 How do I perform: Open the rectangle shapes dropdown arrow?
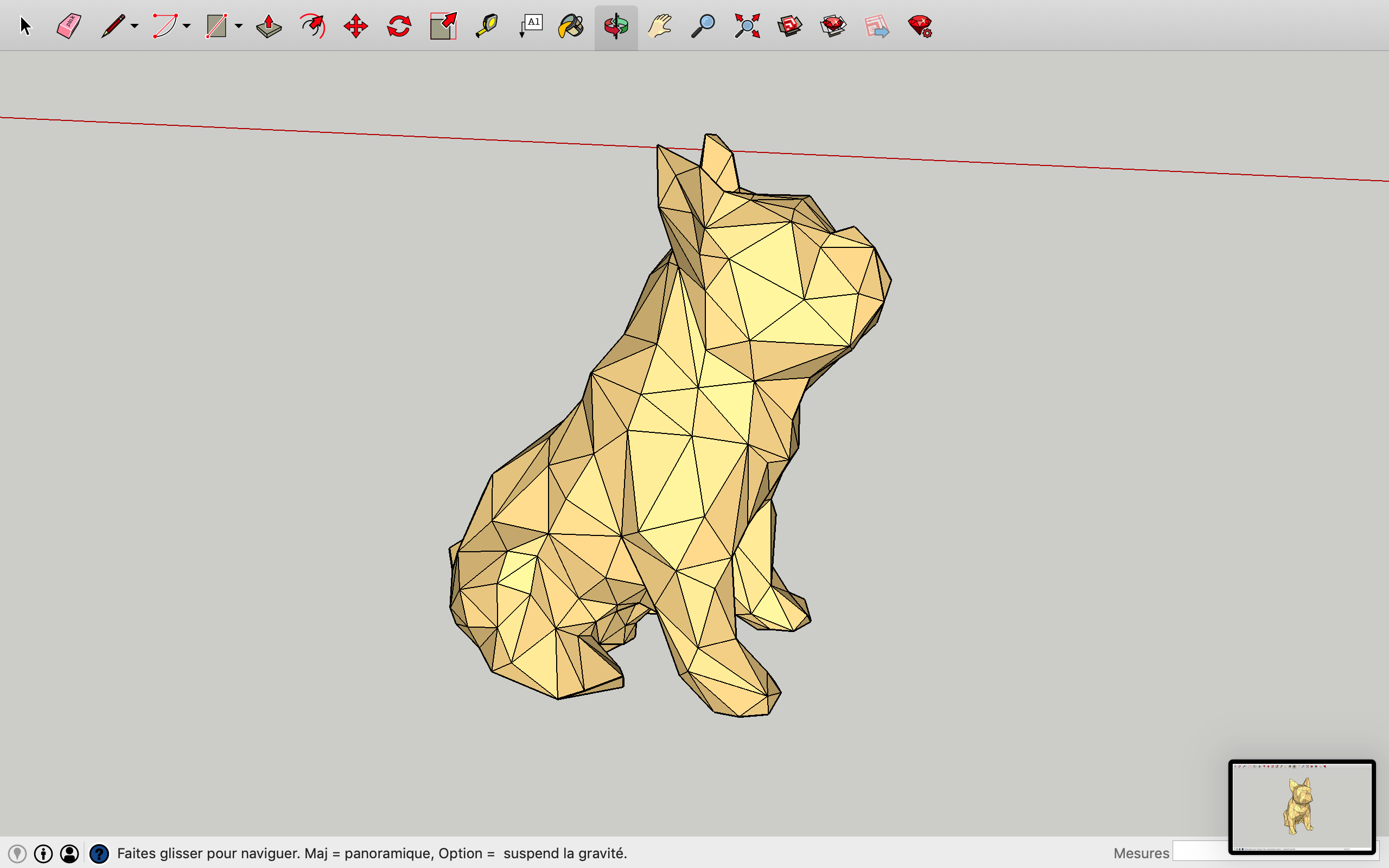[x=239, y=26]
